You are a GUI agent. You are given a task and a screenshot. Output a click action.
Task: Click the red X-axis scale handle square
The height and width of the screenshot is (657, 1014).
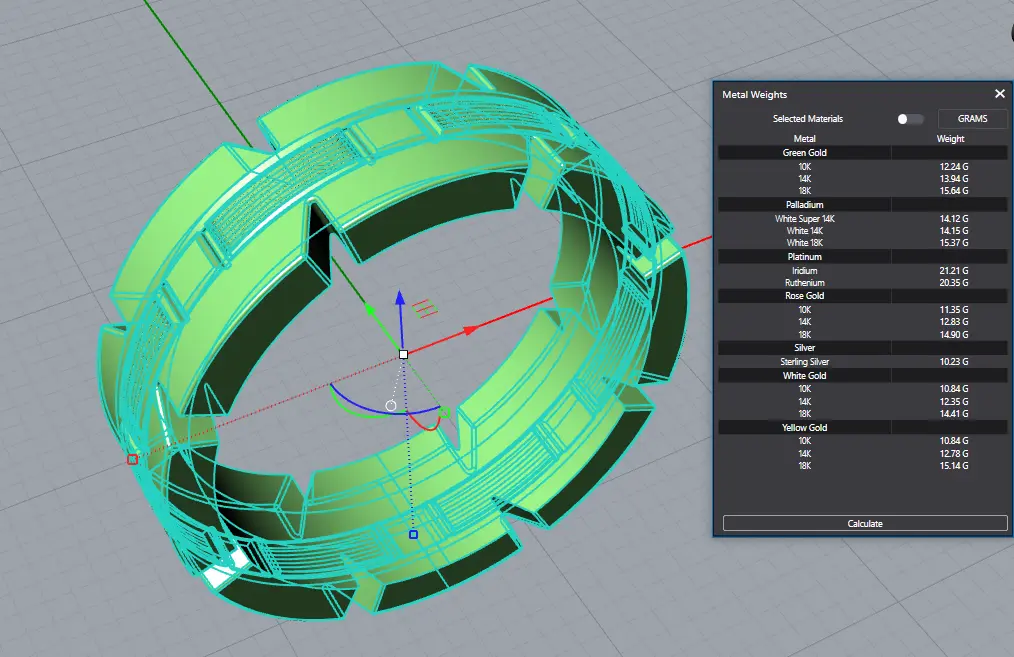click(132, 459)
